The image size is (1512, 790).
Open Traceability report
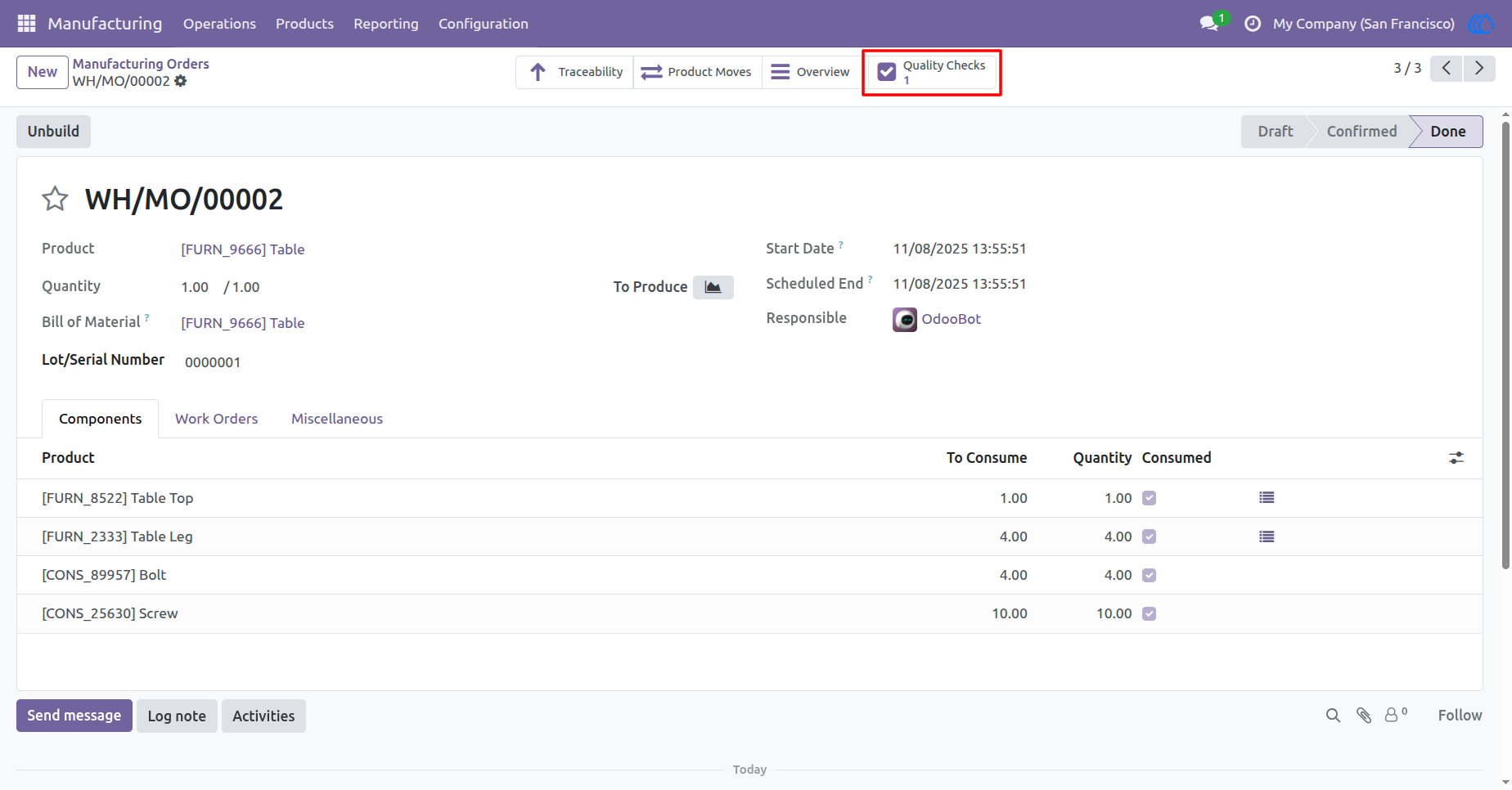(x=575, y=72)
